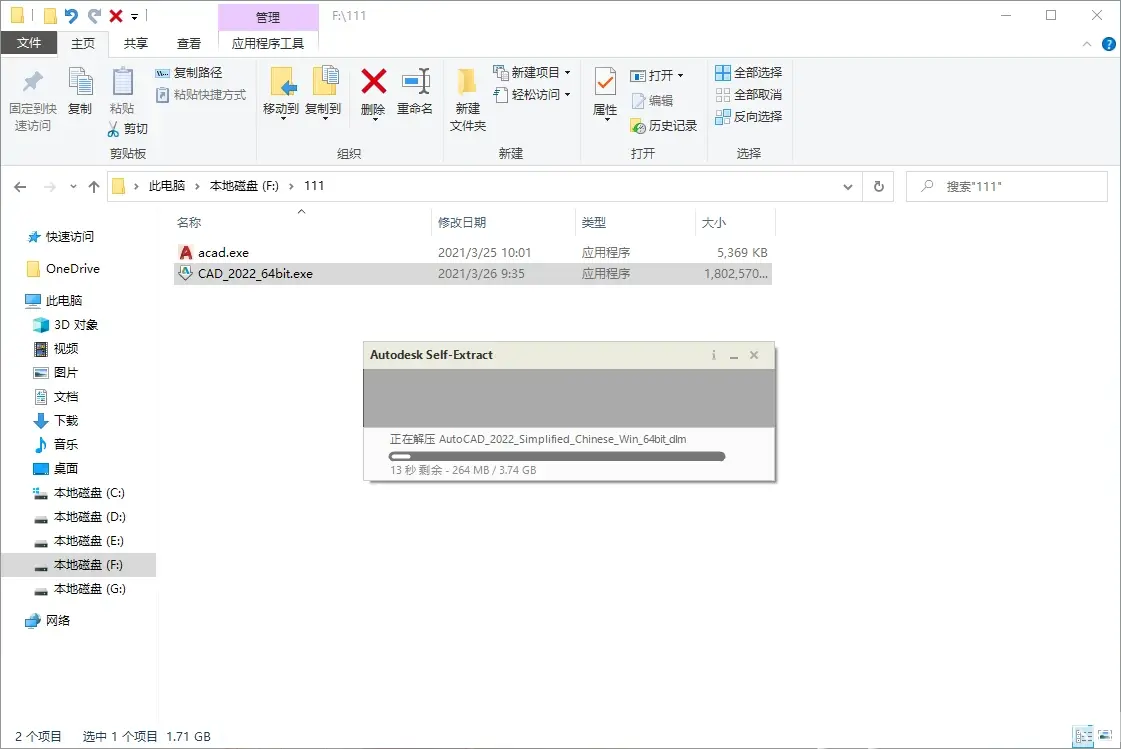Switch to the 应用程序工具 tab

(x=268, y=44)
